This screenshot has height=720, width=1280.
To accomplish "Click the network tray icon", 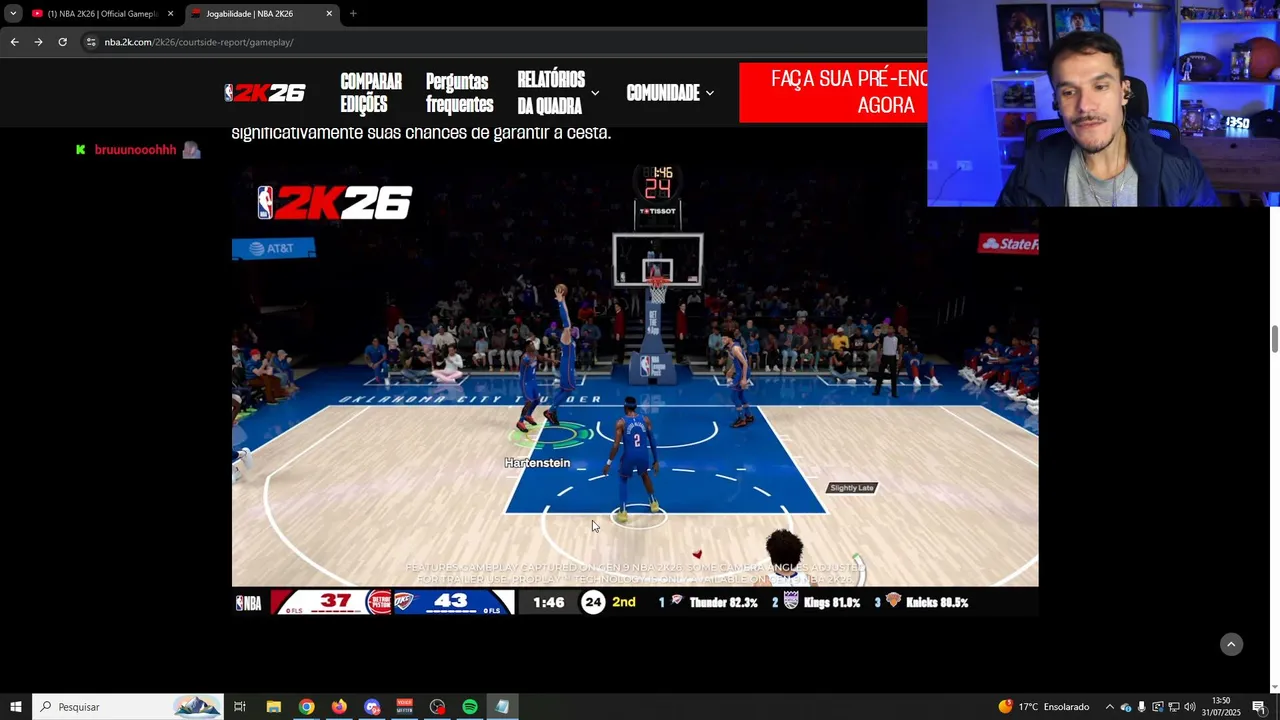I will point(1173,707).
